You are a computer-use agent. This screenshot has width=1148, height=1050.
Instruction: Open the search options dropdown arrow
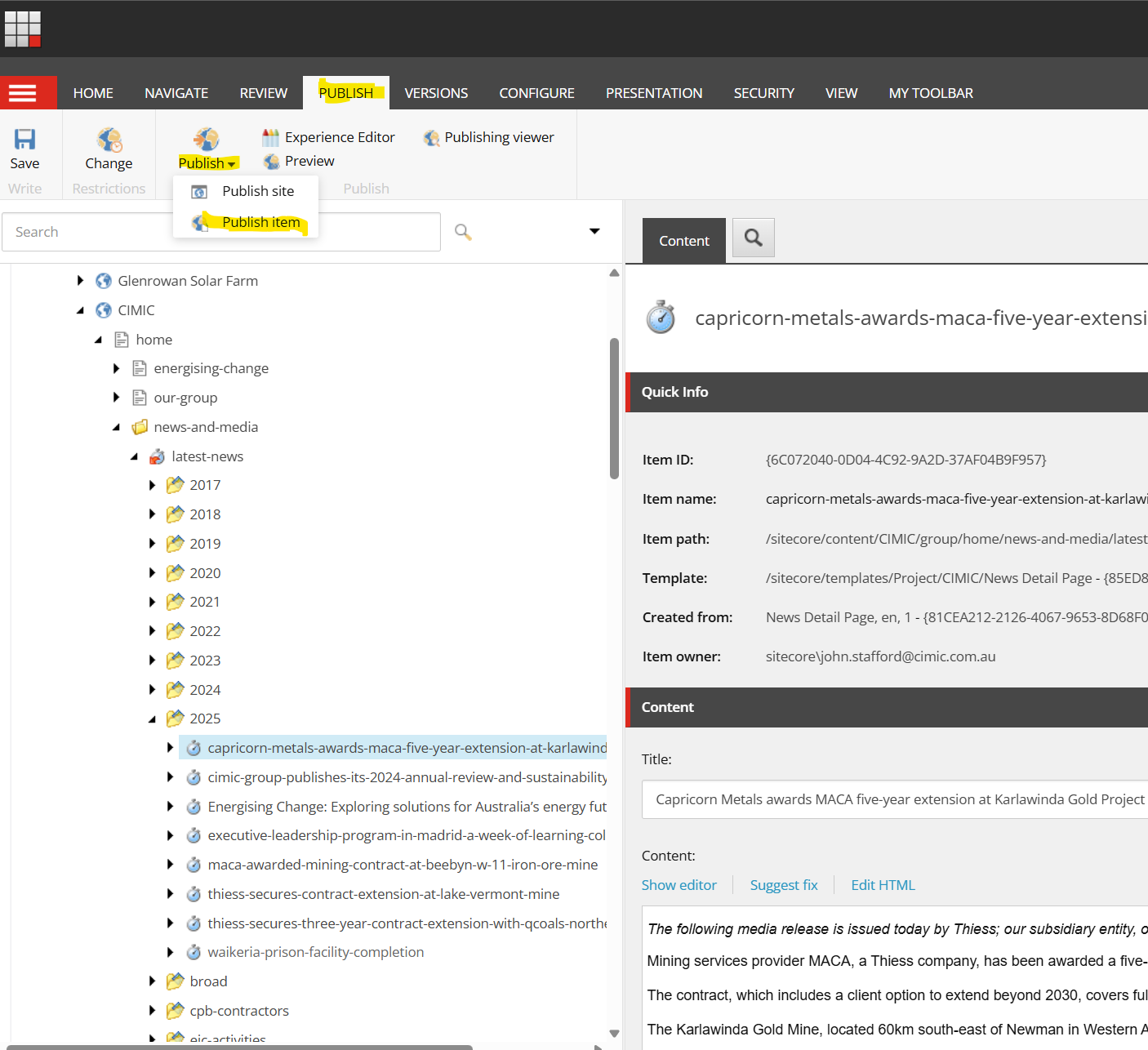click(x=594, y=231)
